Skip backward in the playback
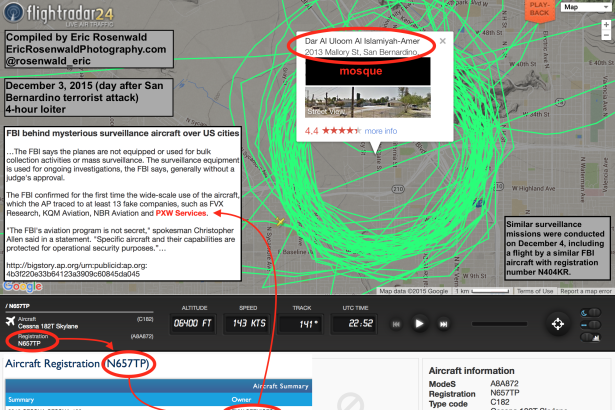This screenshot has width=615, height=410. (396, 324)
